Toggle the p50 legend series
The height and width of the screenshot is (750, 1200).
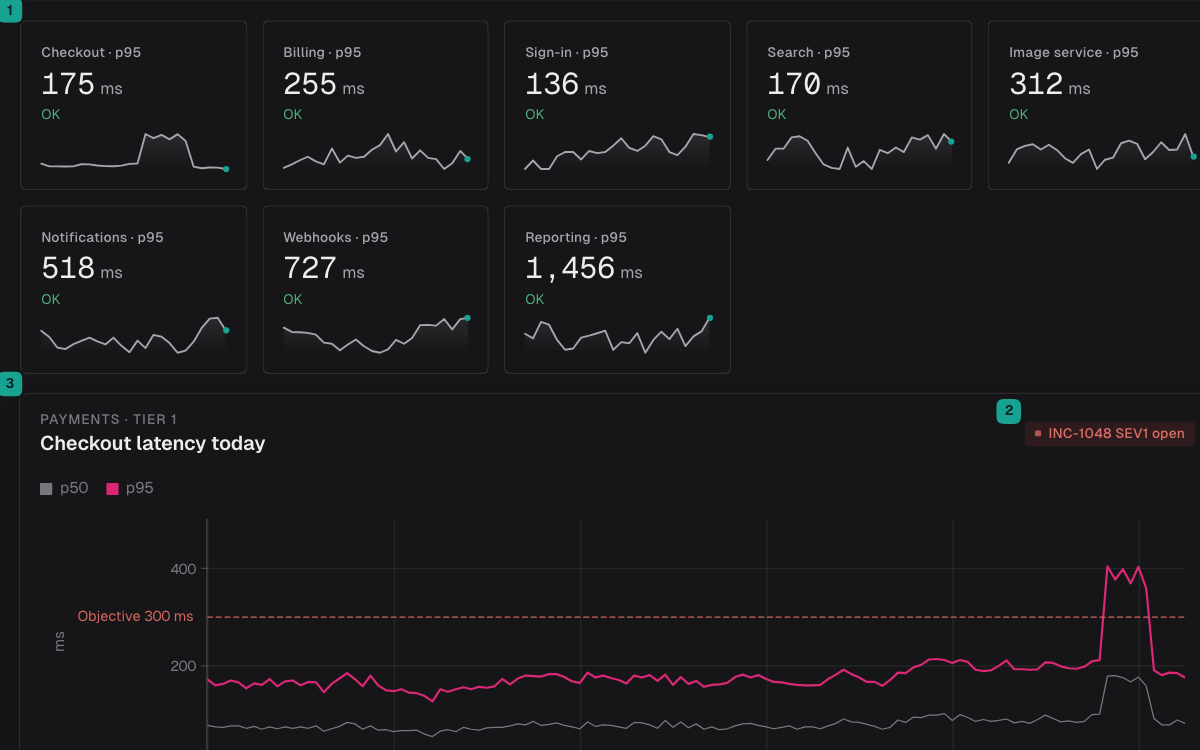click(x=64, y=488)
